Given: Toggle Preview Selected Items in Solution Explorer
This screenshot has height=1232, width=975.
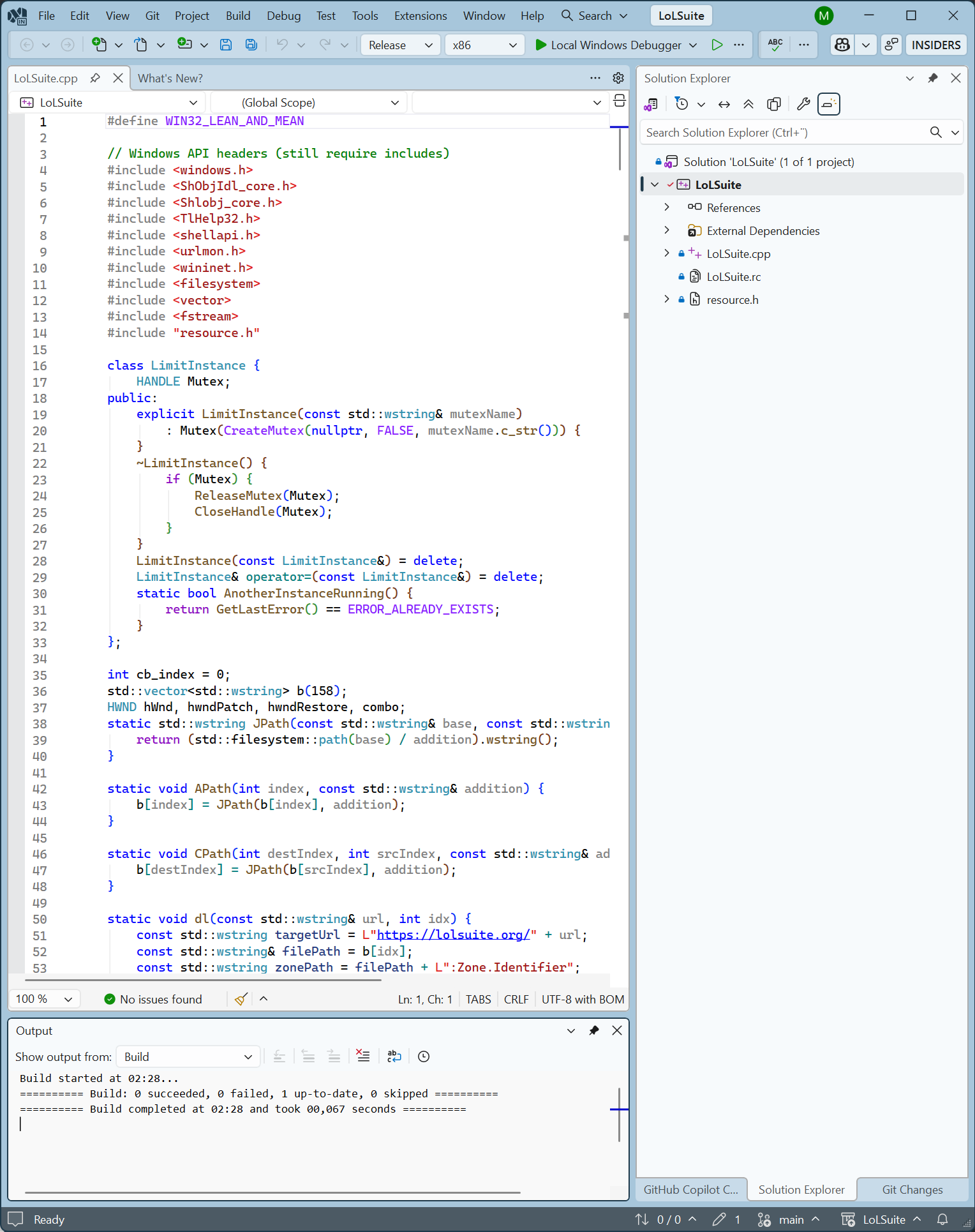Looking at the screenshot, I should 828,104.
